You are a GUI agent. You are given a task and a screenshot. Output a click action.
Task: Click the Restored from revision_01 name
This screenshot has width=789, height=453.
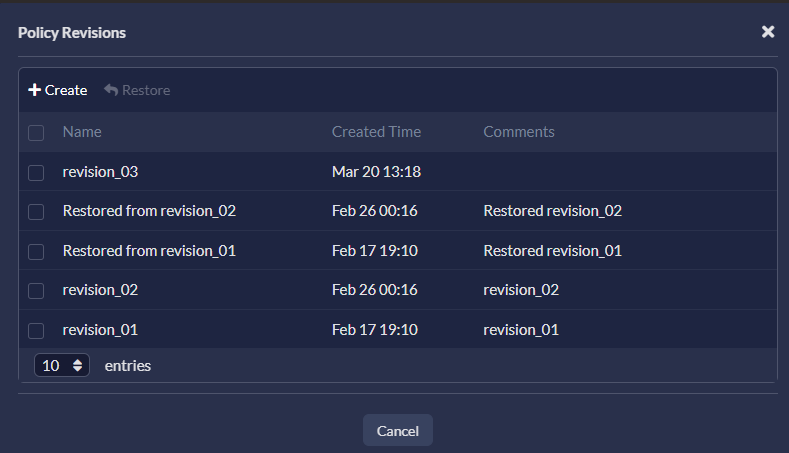pos(149,251)
